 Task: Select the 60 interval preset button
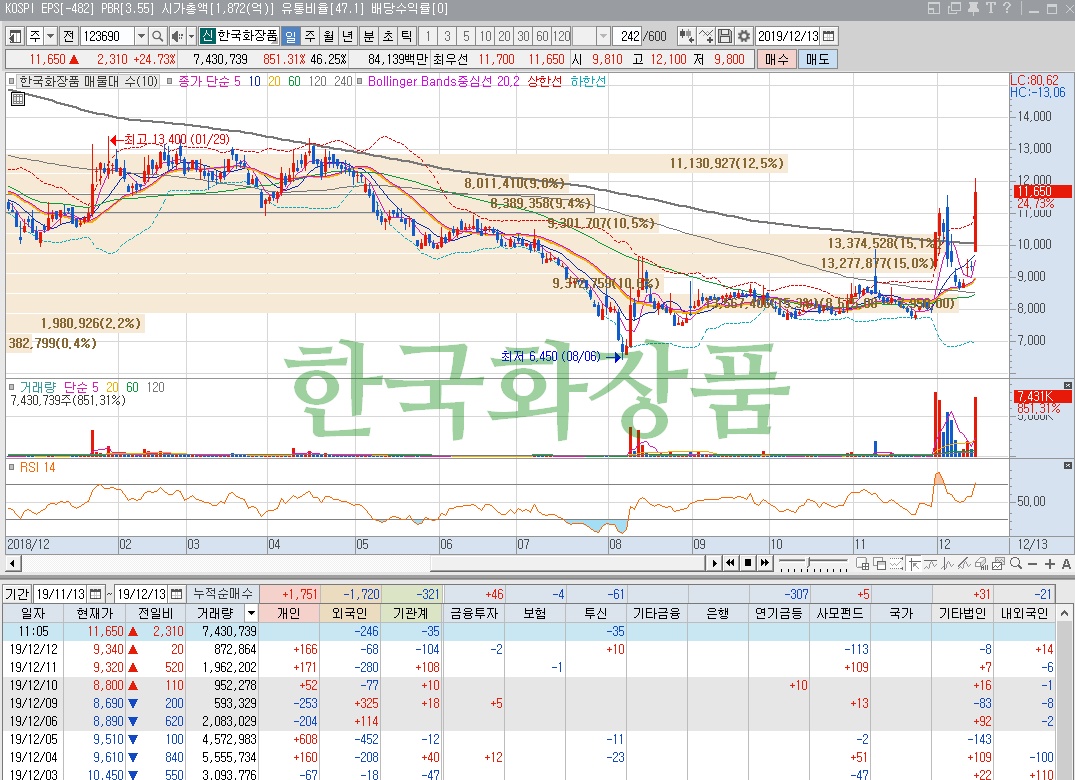click(542, 36)
